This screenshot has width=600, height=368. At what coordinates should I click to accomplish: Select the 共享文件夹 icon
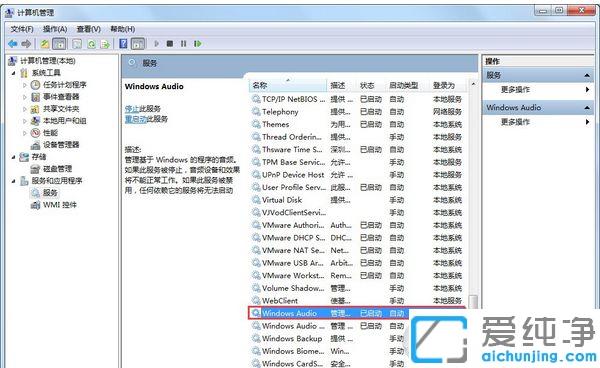[35, 109]
